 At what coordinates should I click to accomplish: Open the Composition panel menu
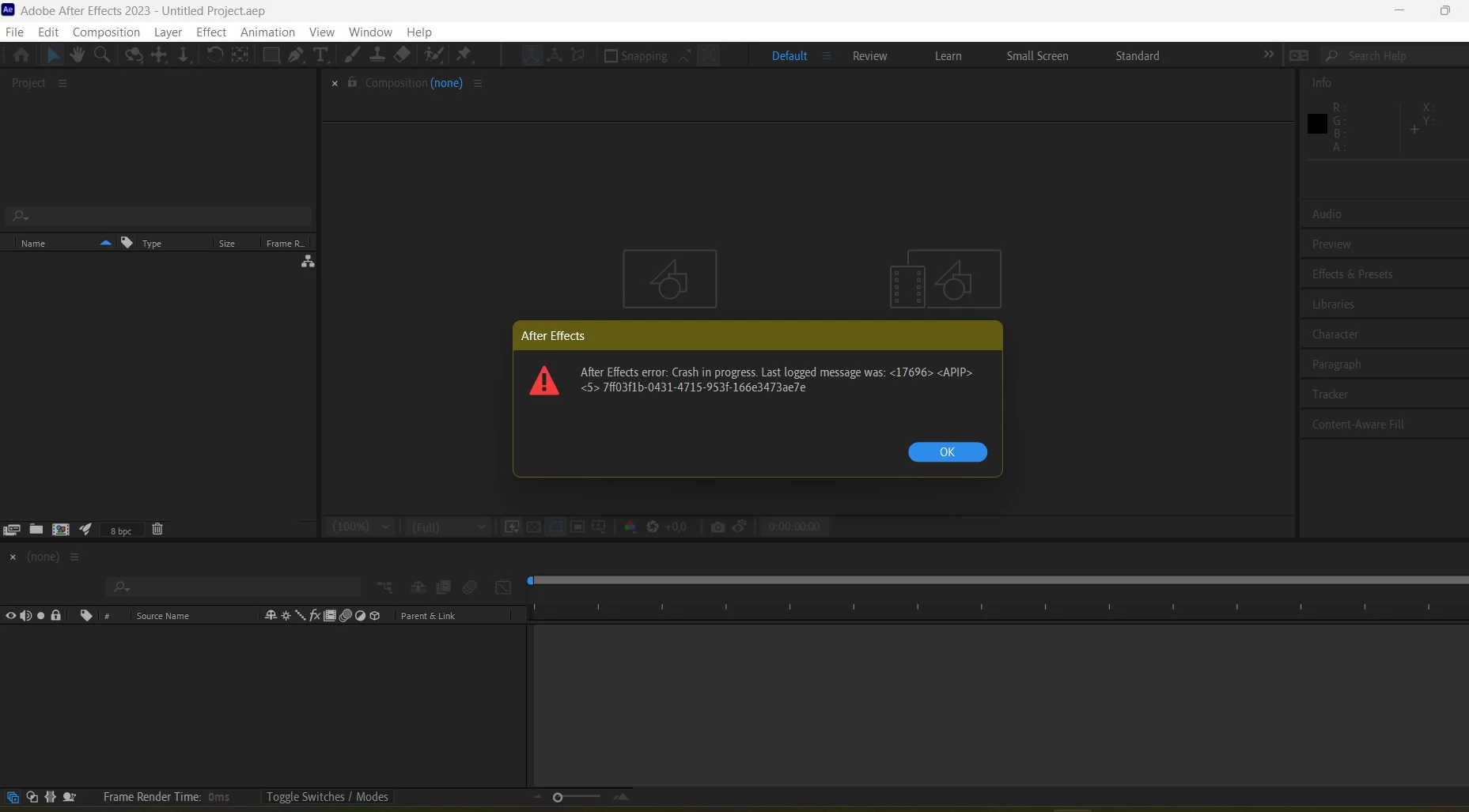(x=478, y=83)
